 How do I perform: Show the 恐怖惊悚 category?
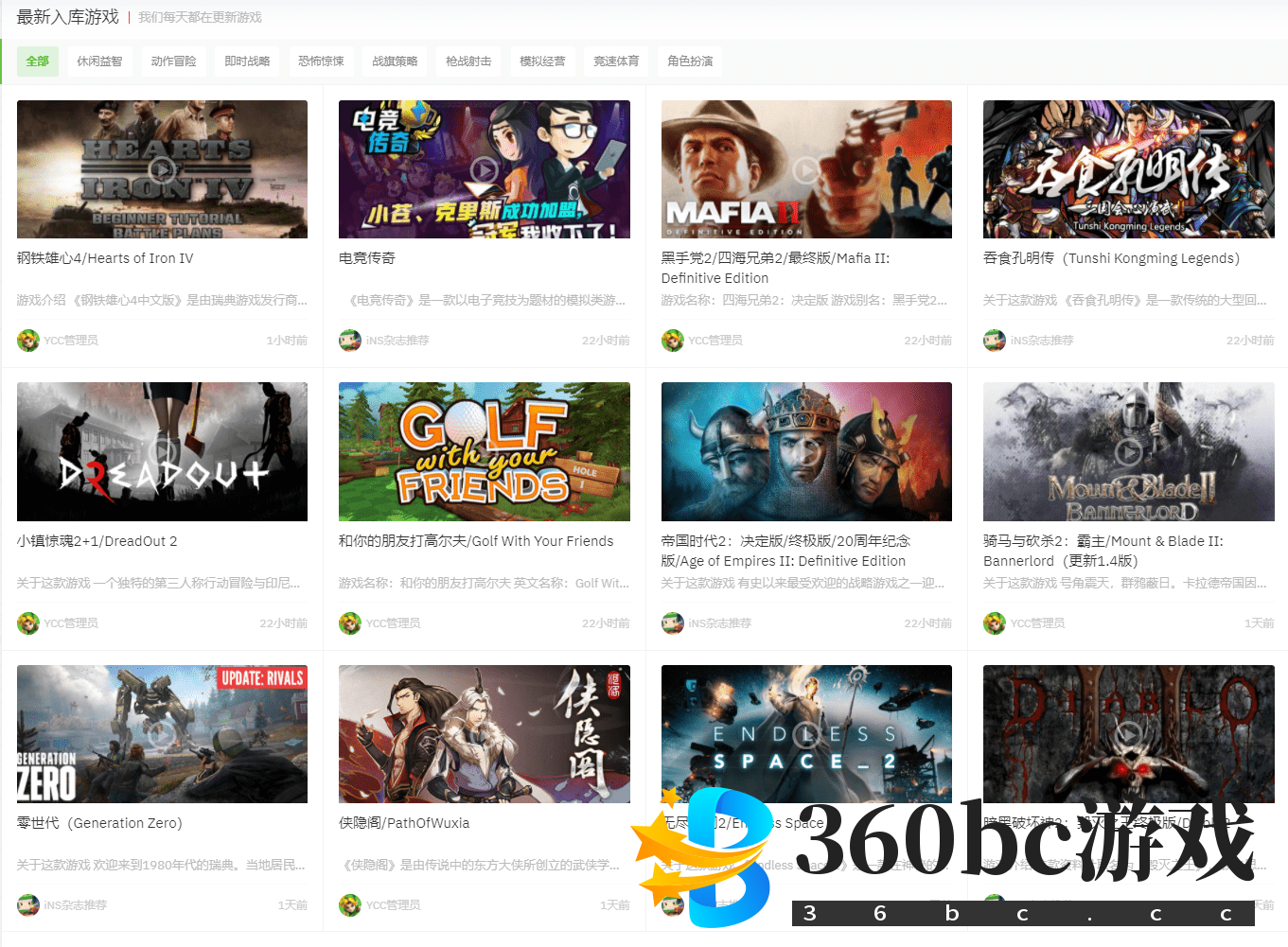pyautogui.click(x=321, y=61)
